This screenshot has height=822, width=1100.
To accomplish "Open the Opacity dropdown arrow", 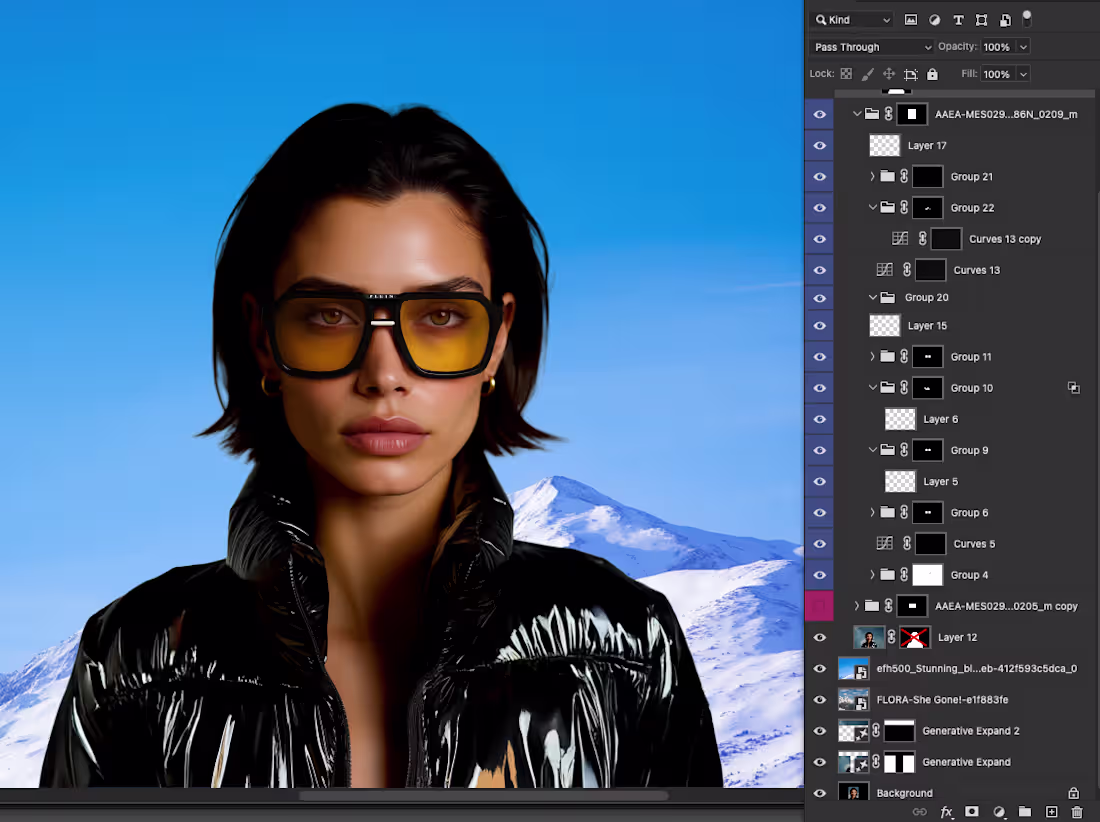I will (1024, 46).
